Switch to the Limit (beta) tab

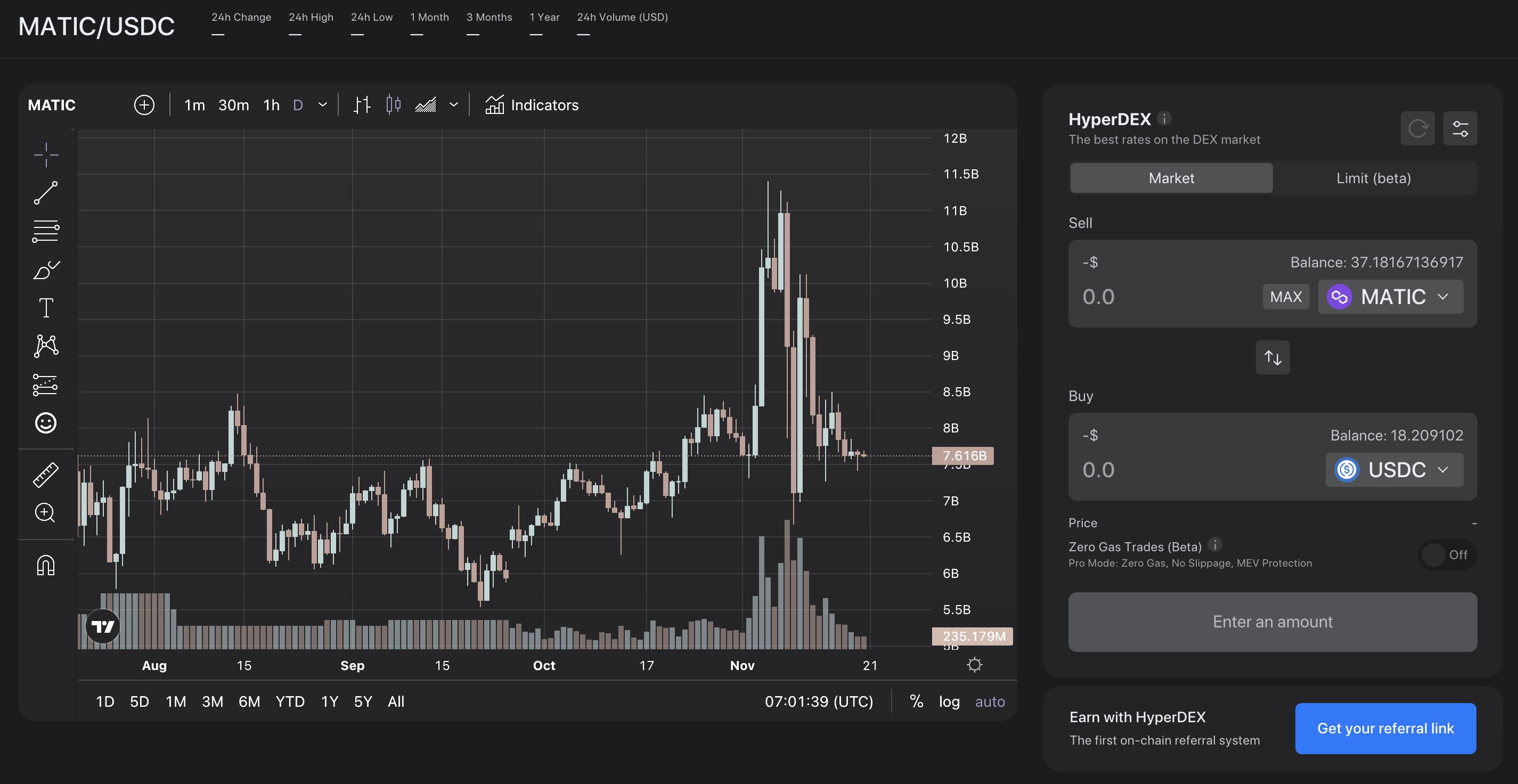tap(1373, 178)
